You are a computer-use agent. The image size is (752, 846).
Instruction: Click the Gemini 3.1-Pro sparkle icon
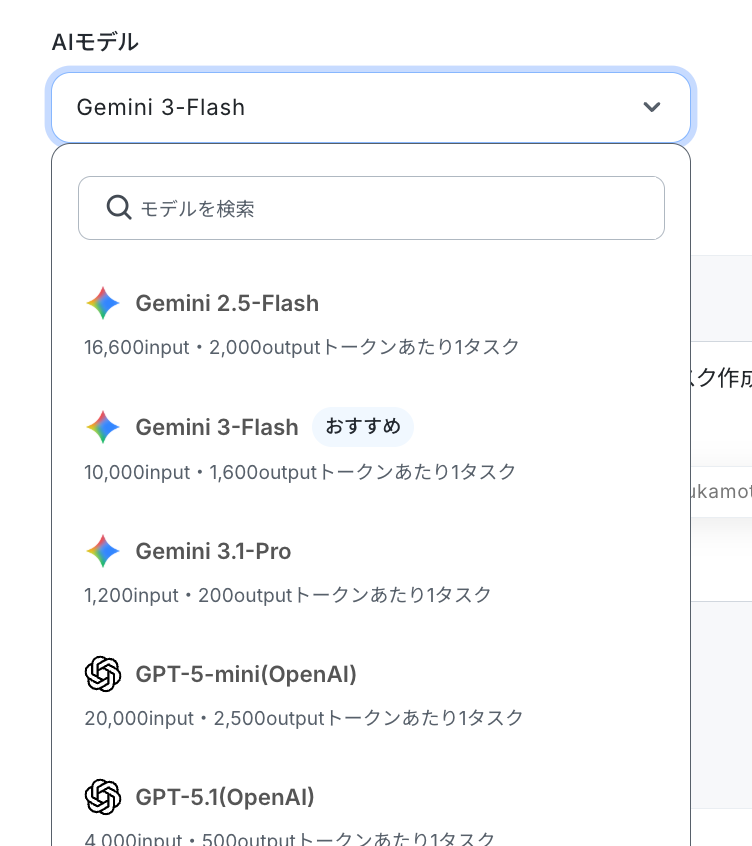coord(102,551)
